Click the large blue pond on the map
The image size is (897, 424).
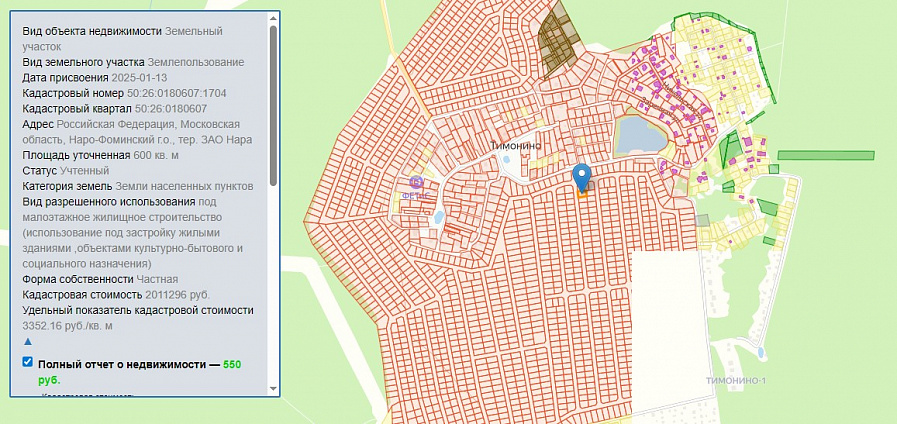(x=640, y=136)
